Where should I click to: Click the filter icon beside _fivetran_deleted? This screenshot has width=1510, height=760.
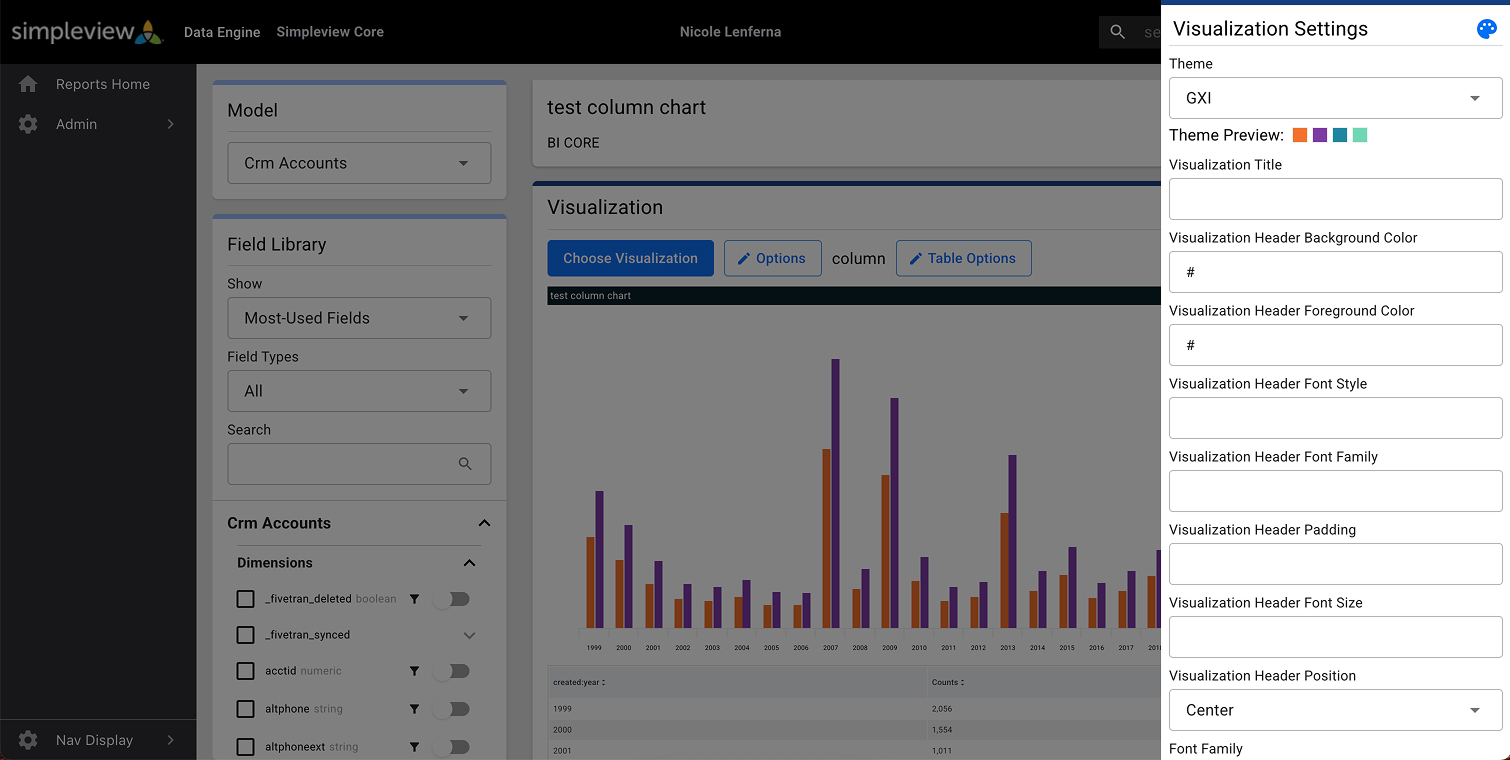click(414, 599)
